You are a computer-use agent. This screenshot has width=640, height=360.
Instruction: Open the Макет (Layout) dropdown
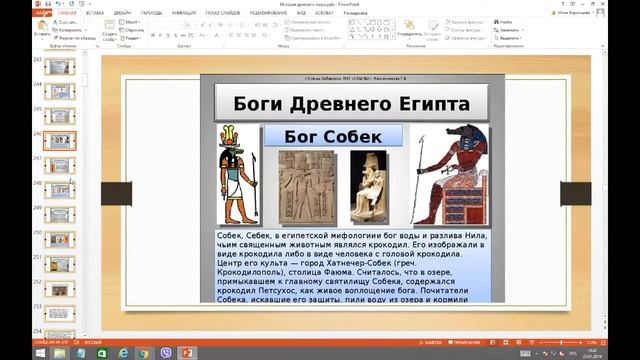pyautogui.click(x=130, y=22)
